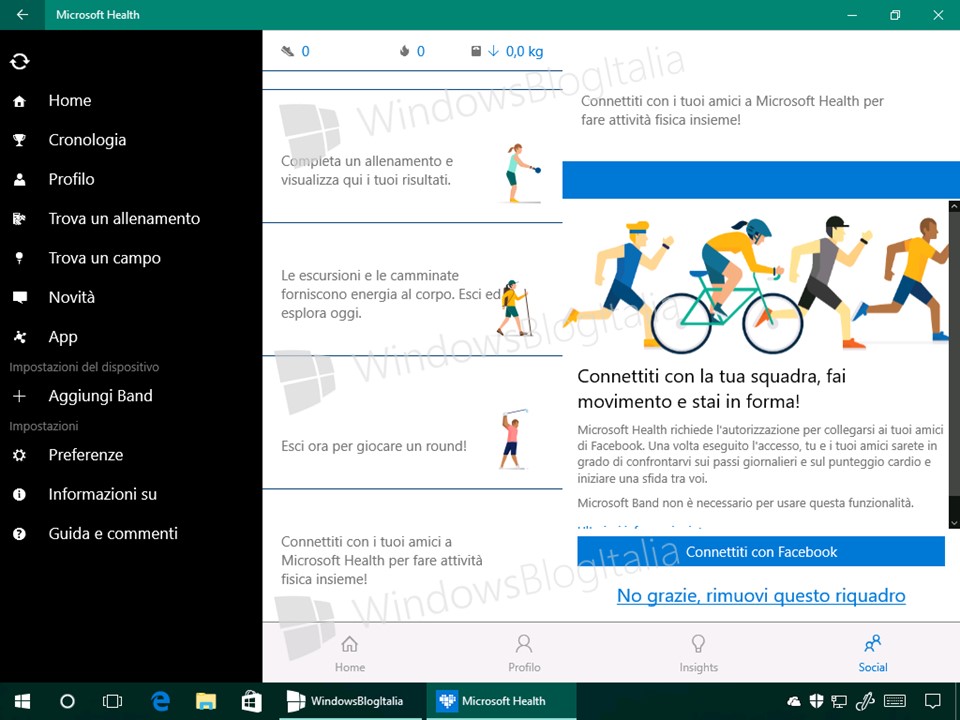Click Connettiti con Facebook button
The height and width of the screenshot is (720, 960).
(761, 552)
